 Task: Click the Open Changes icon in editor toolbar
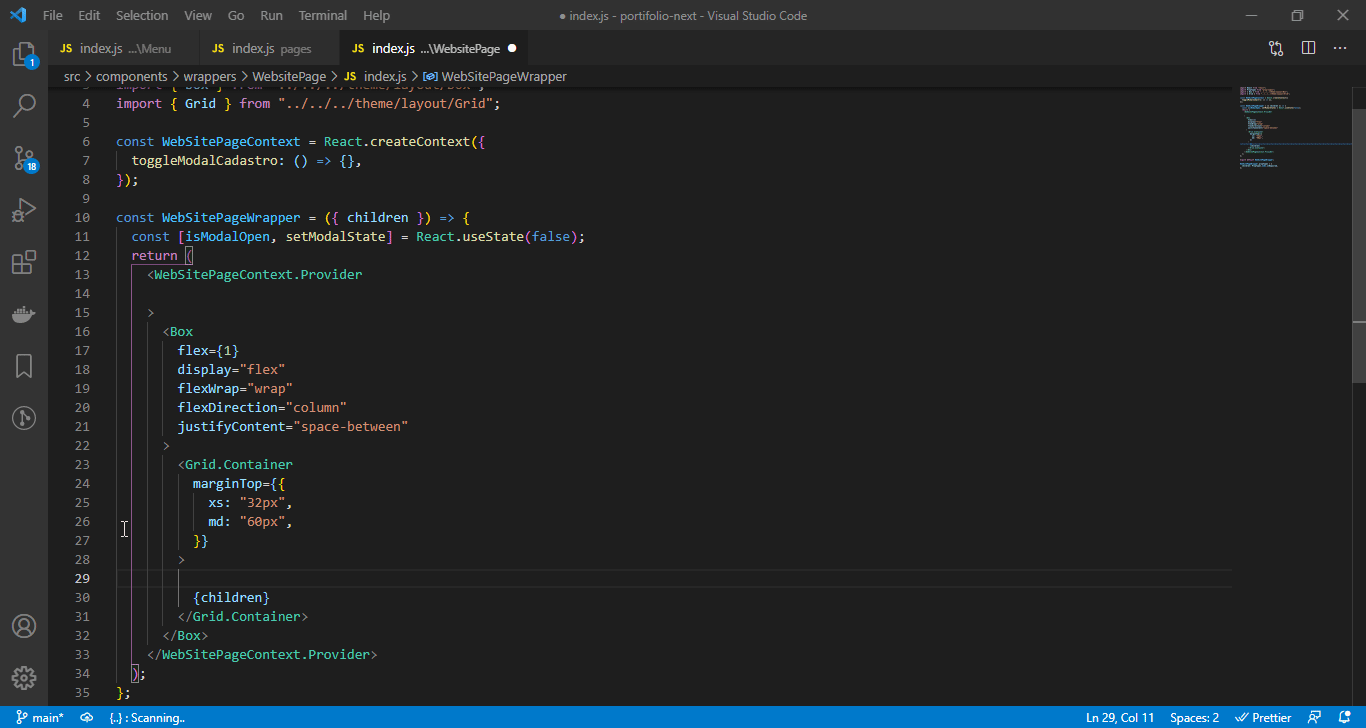point(1276,48)
